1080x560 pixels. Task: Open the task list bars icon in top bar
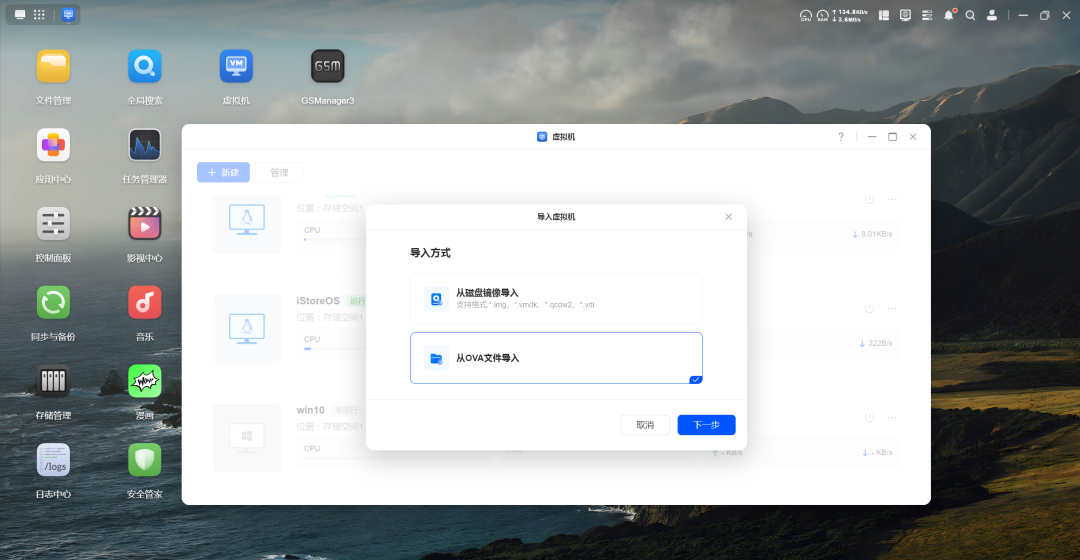(927, 15)
